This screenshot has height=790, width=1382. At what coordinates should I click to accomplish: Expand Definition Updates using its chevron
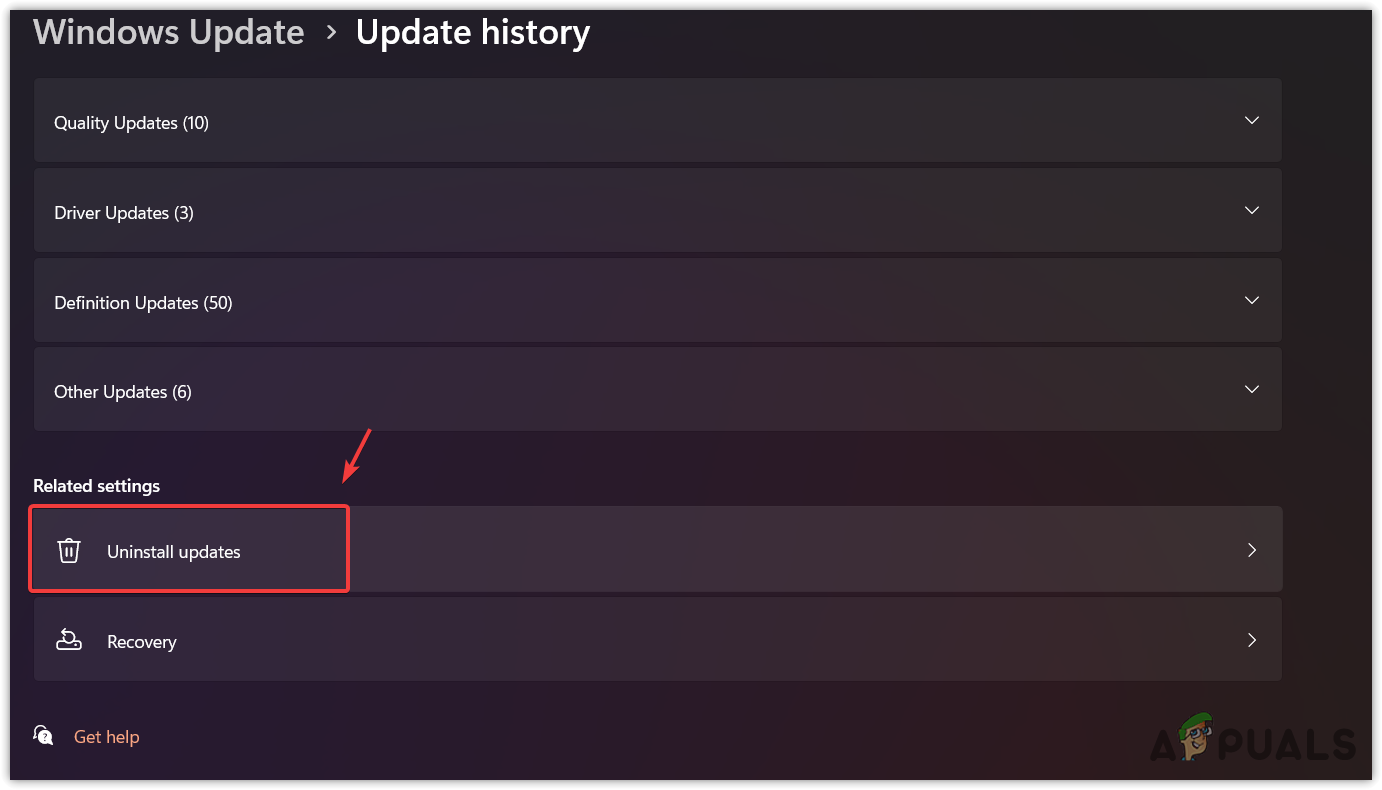pos(1251,300)
